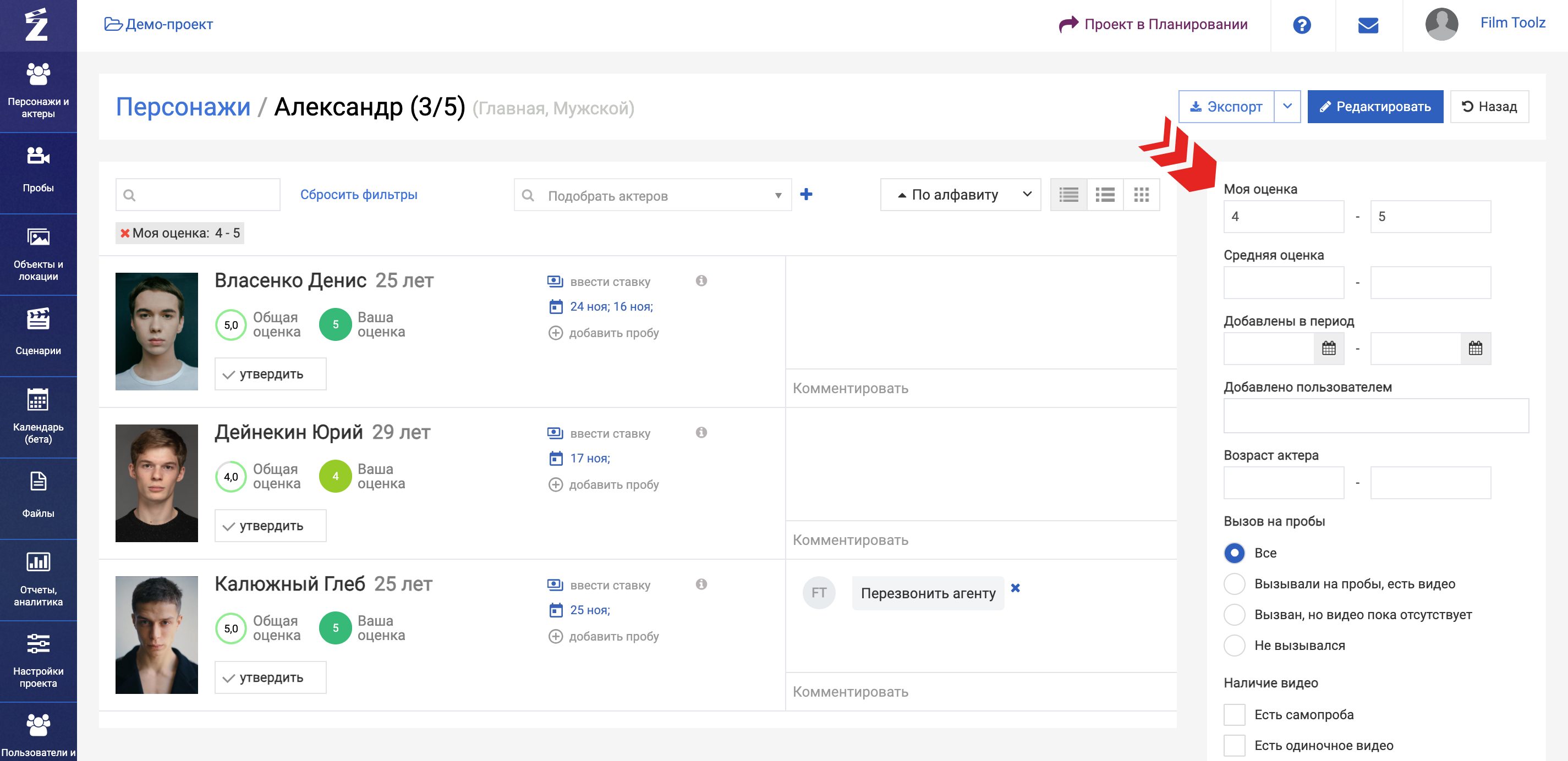Remove the Моя оценка 4 - 5 filter tag
The image size is (1568, 761).
[x=125, y=233]
